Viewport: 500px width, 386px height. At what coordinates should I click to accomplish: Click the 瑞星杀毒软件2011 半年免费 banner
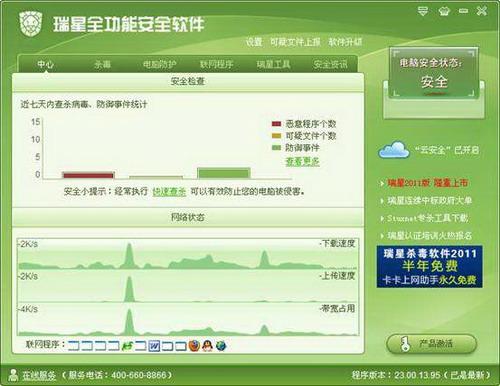(x=429, y=266)
